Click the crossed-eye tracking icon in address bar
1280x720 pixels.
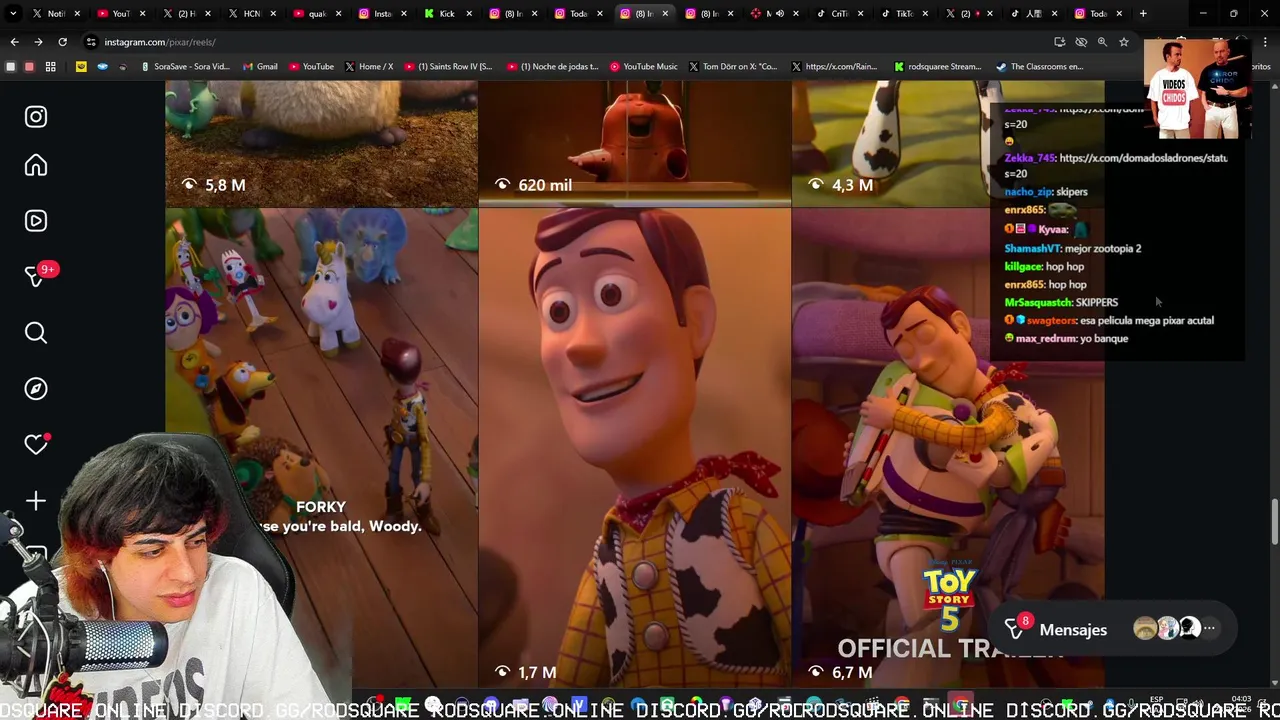[x=1081, y=42]
